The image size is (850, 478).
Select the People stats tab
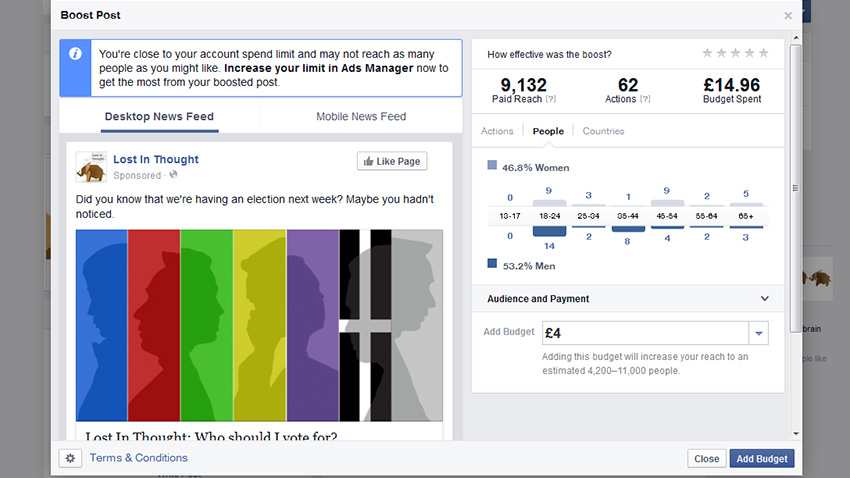coord(548,131)
